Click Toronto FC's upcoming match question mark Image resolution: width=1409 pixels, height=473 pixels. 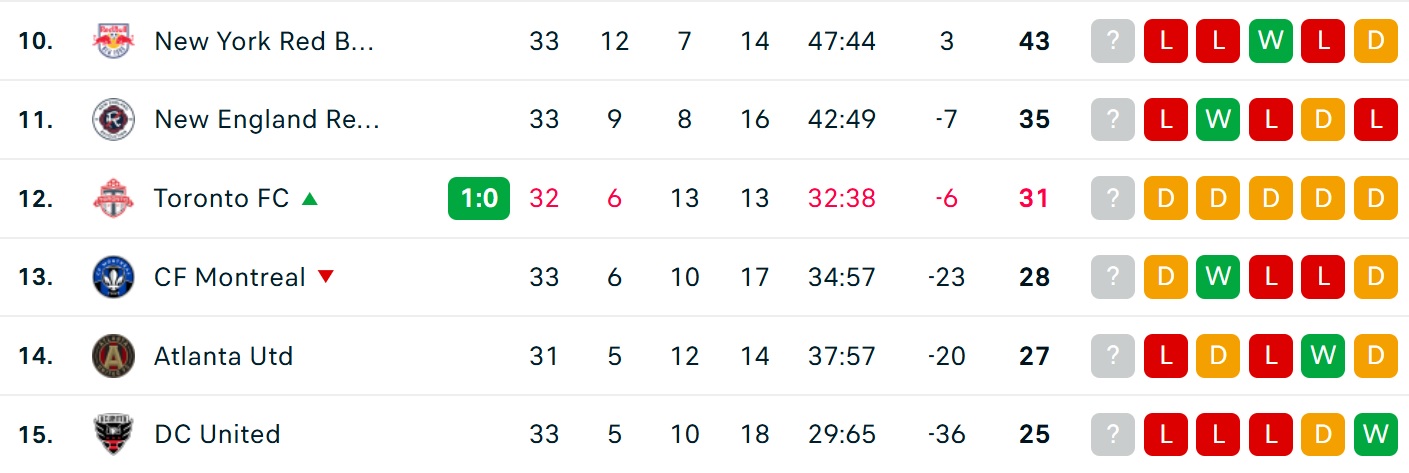[1113, 198]
